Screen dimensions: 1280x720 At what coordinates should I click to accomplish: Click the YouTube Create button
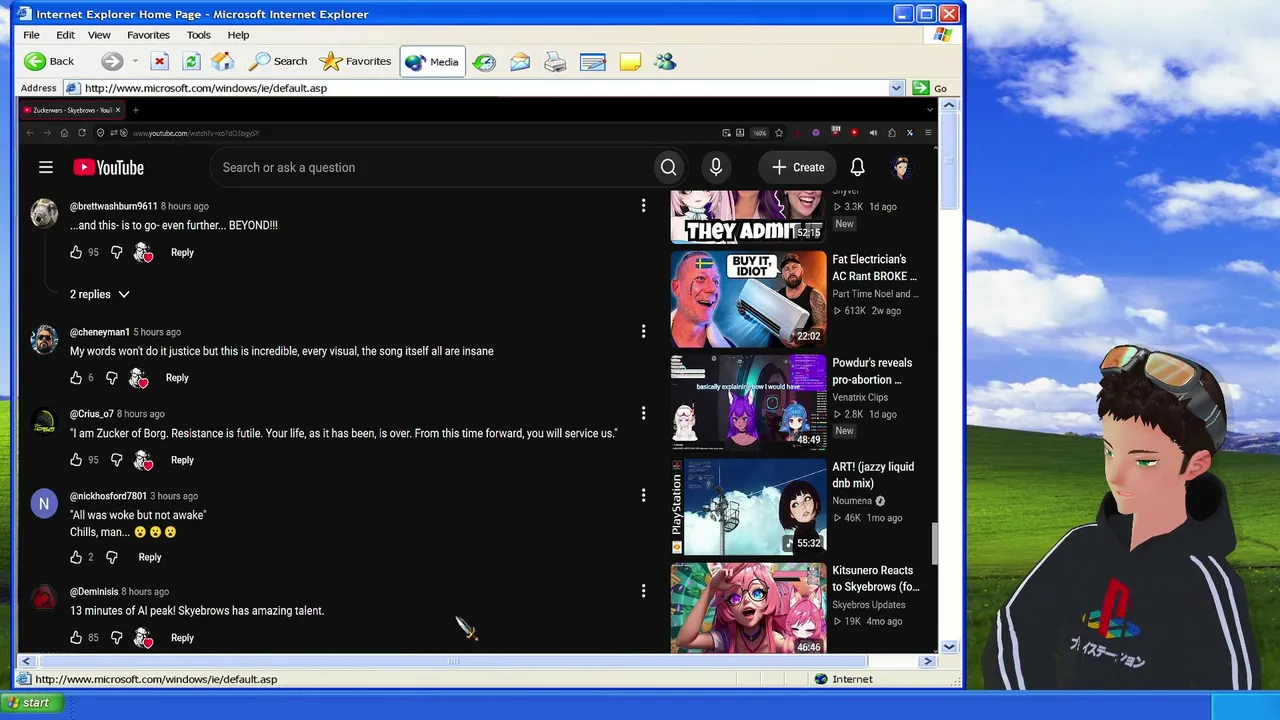coord(797,167)
